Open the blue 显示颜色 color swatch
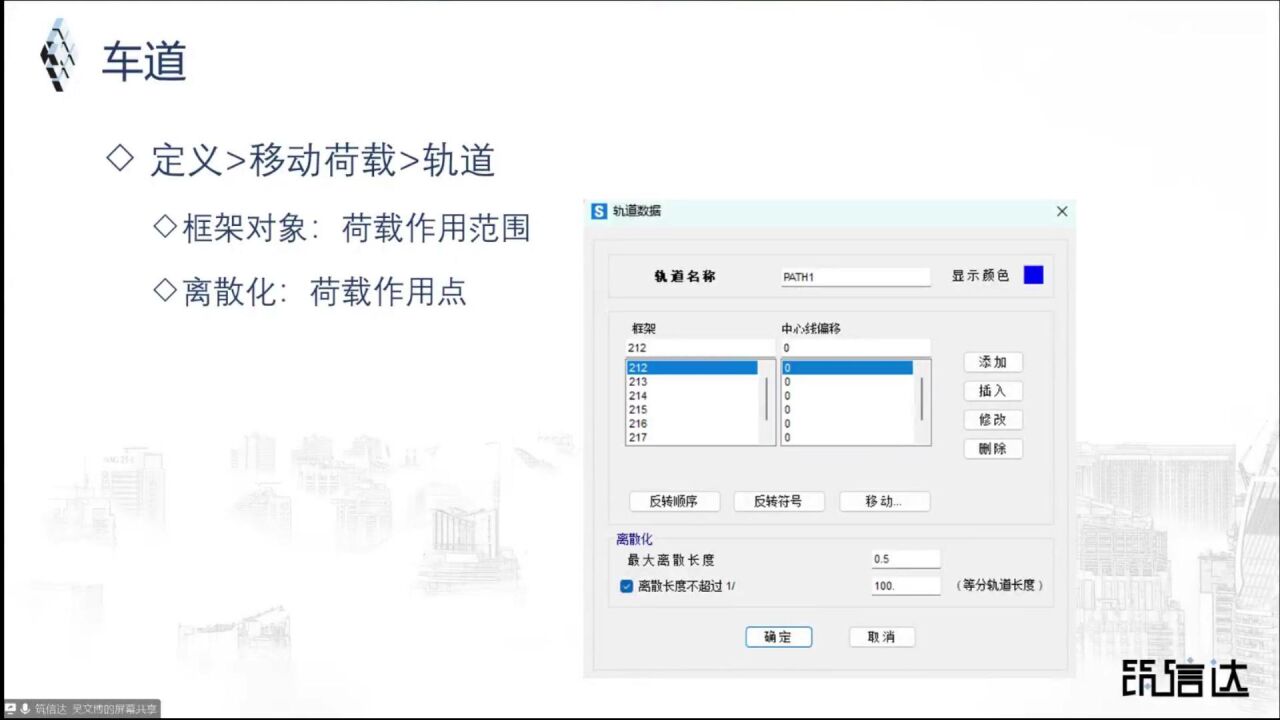The width and height of the screenshot is (1280, 720). (1032, 275)
